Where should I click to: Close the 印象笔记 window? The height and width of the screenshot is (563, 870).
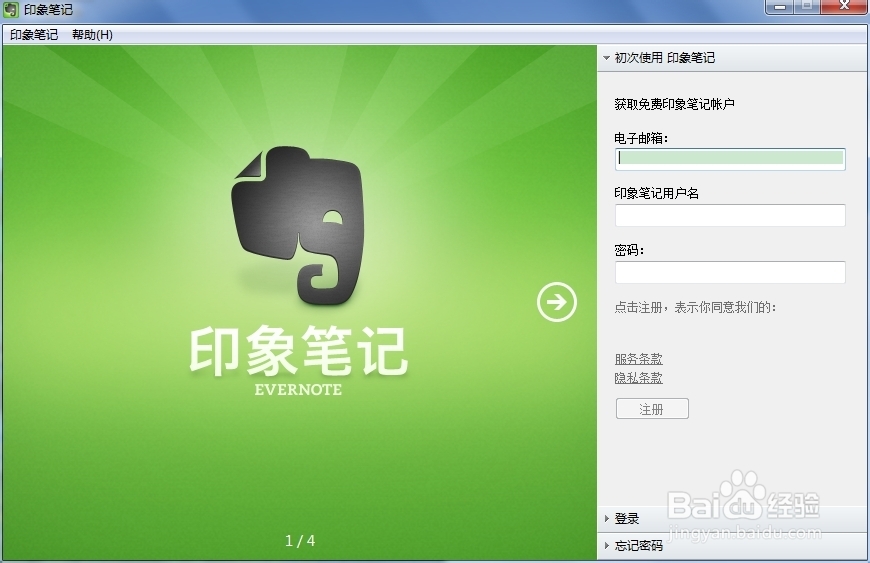click(845, 7)
